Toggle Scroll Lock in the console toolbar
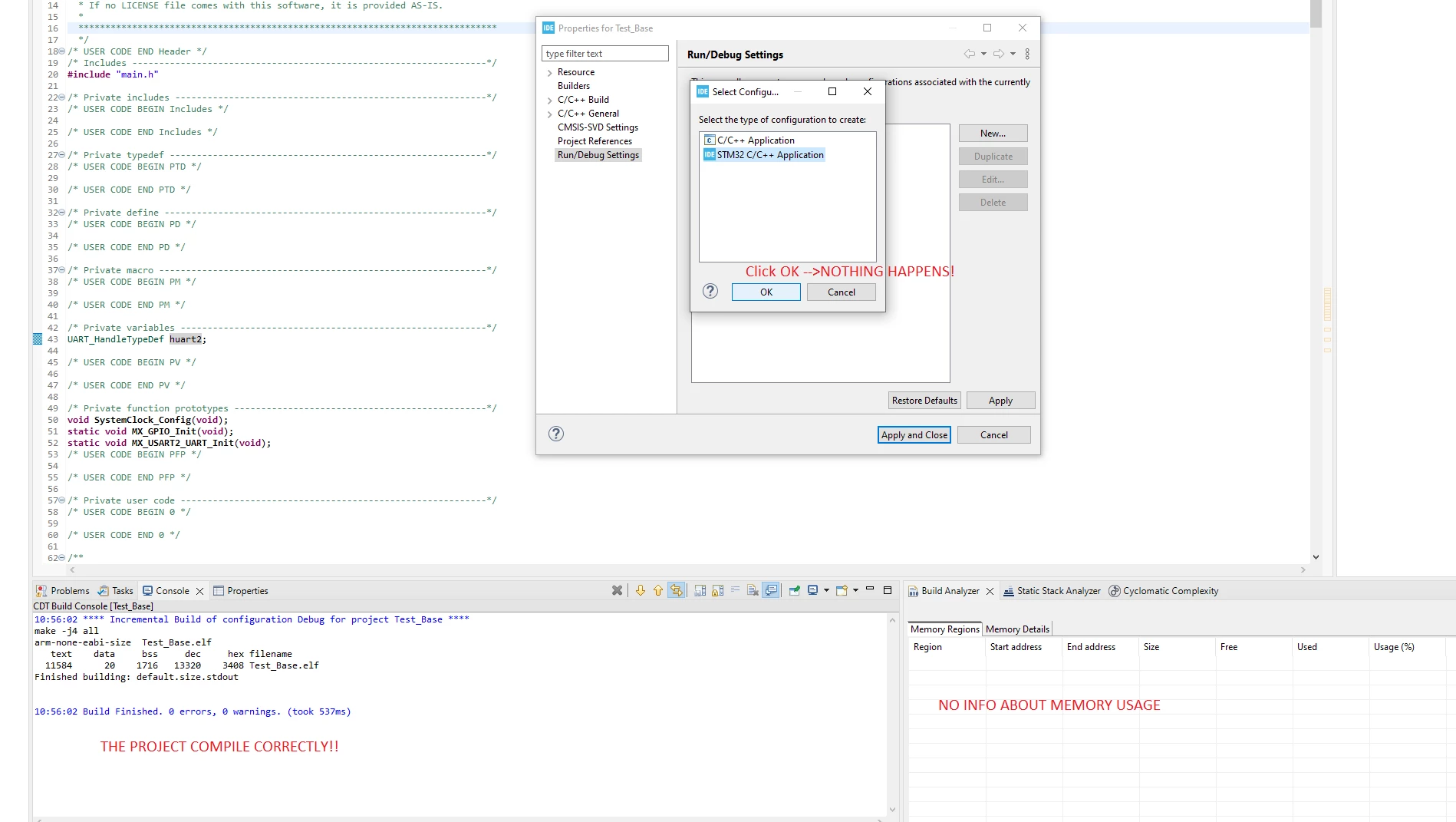This screenshot has height=822, width=1456. pyautogui.click(x=718, y=590)
